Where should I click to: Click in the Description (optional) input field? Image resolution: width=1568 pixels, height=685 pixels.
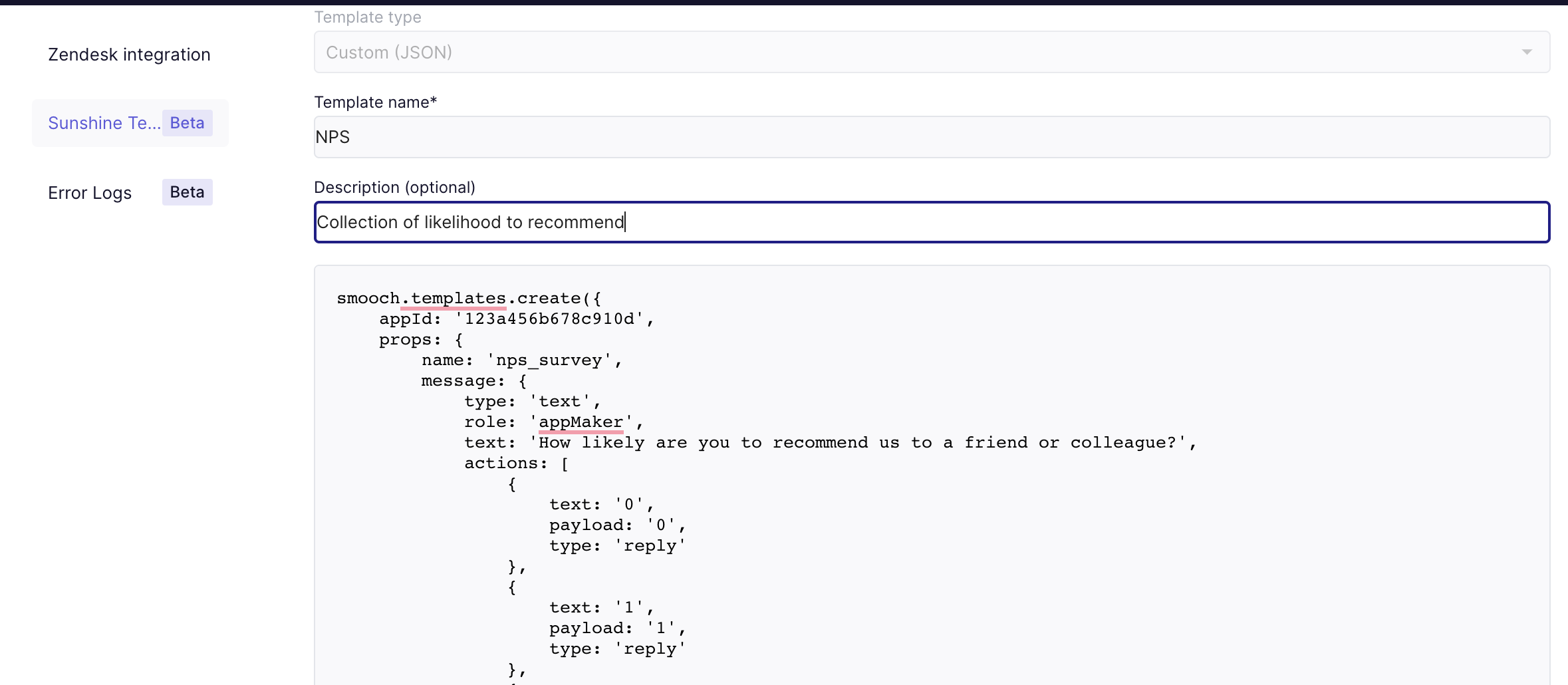click(x=932, y=222)
